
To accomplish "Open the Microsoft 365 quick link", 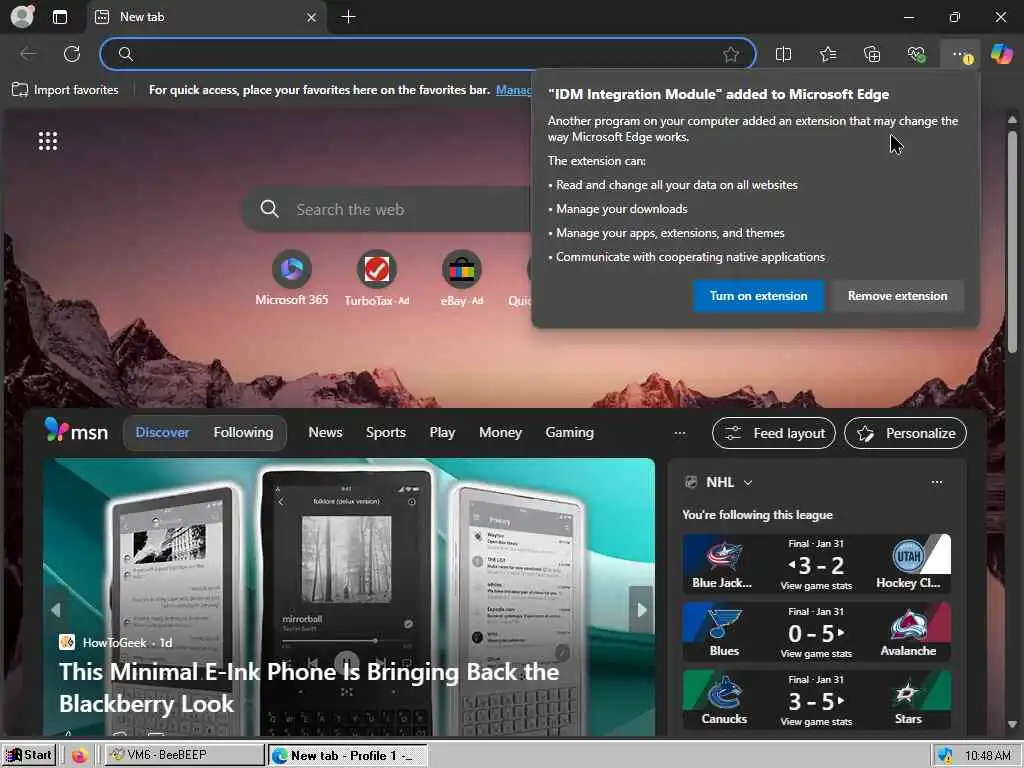I will tap(291, 278).
